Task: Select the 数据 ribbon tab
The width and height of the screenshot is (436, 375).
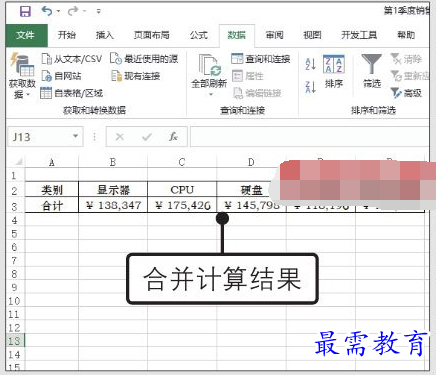Action: point(237,35)
